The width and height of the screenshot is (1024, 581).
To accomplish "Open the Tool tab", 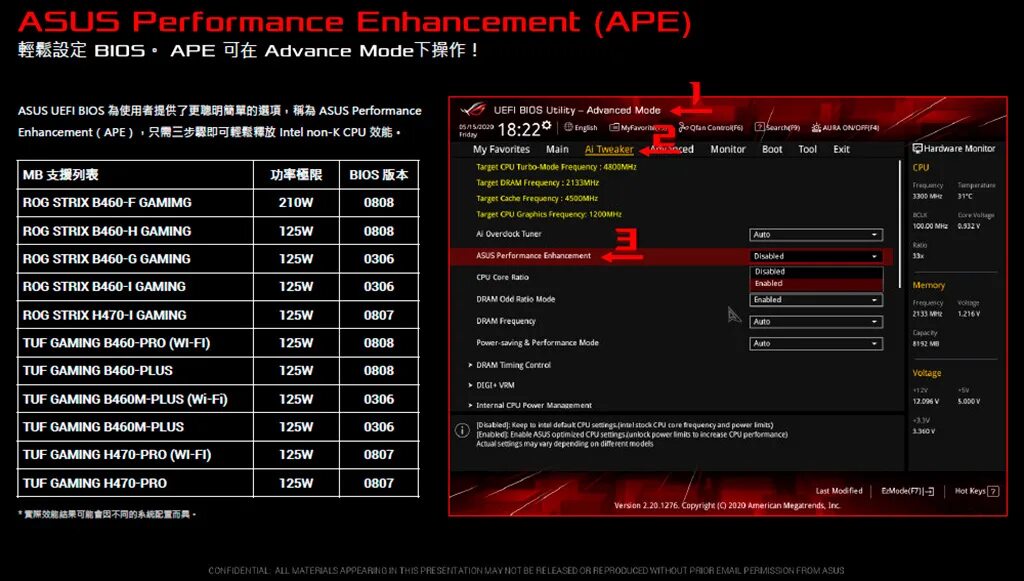I will (x=807, y=149).
